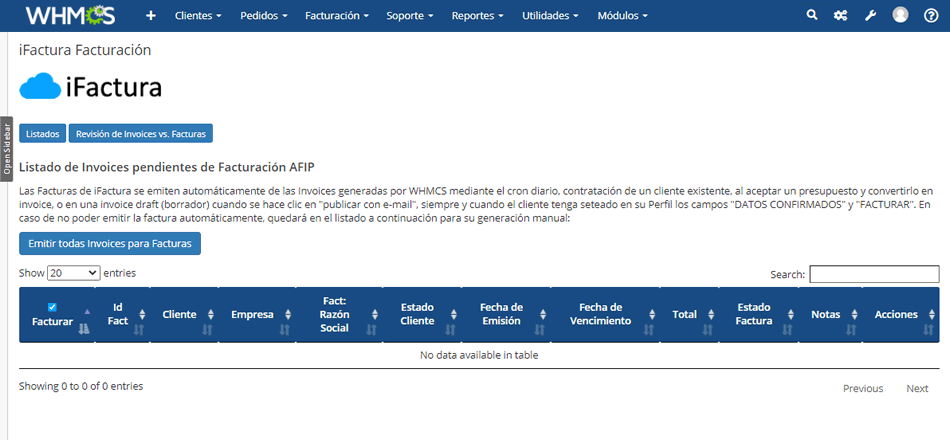Go to Next page
The width and height of the screenshot is (950, 440).
click(917, 388)
